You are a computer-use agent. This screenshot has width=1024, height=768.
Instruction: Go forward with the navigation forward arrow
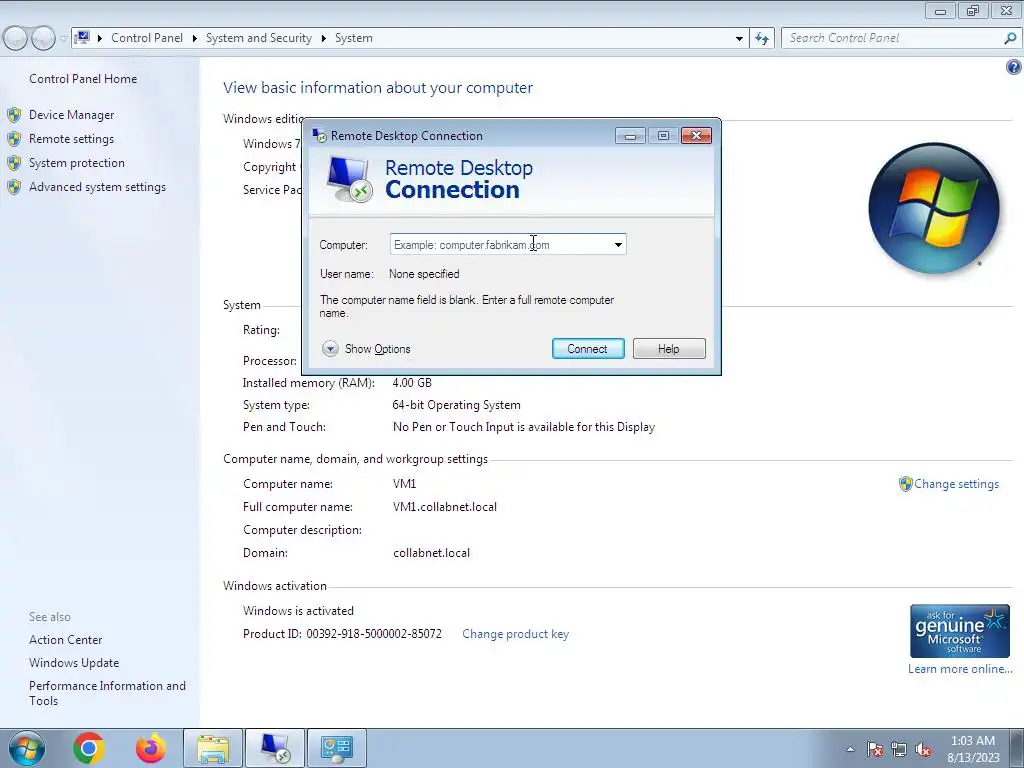[x=43, y=39]
